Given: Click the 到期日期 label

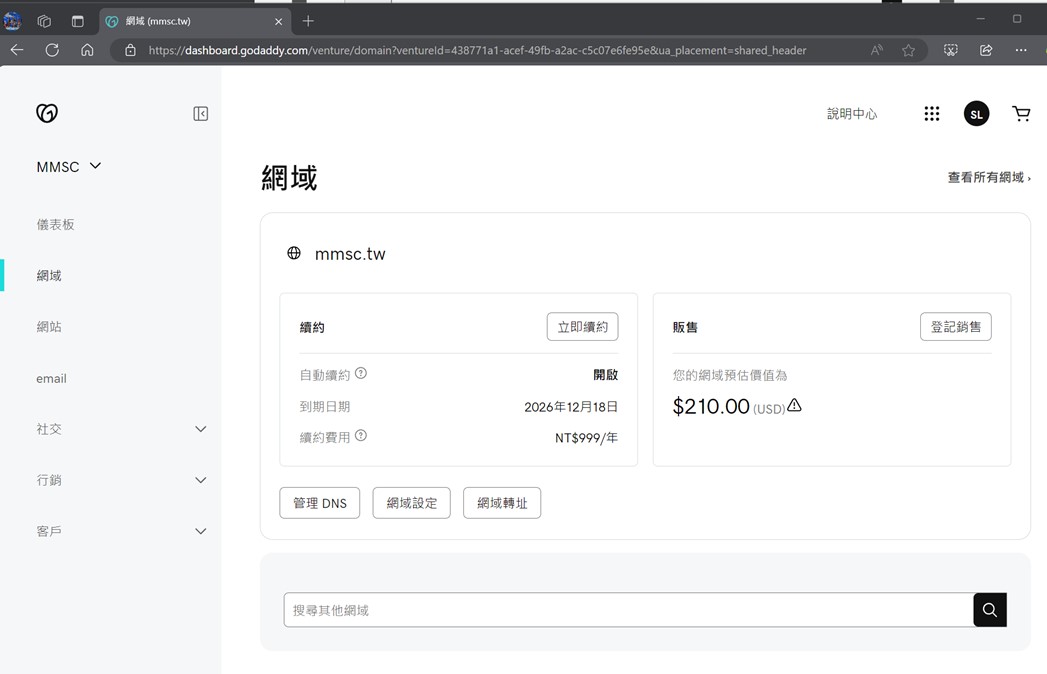Looking at the screenshot, I should point(325,407).
